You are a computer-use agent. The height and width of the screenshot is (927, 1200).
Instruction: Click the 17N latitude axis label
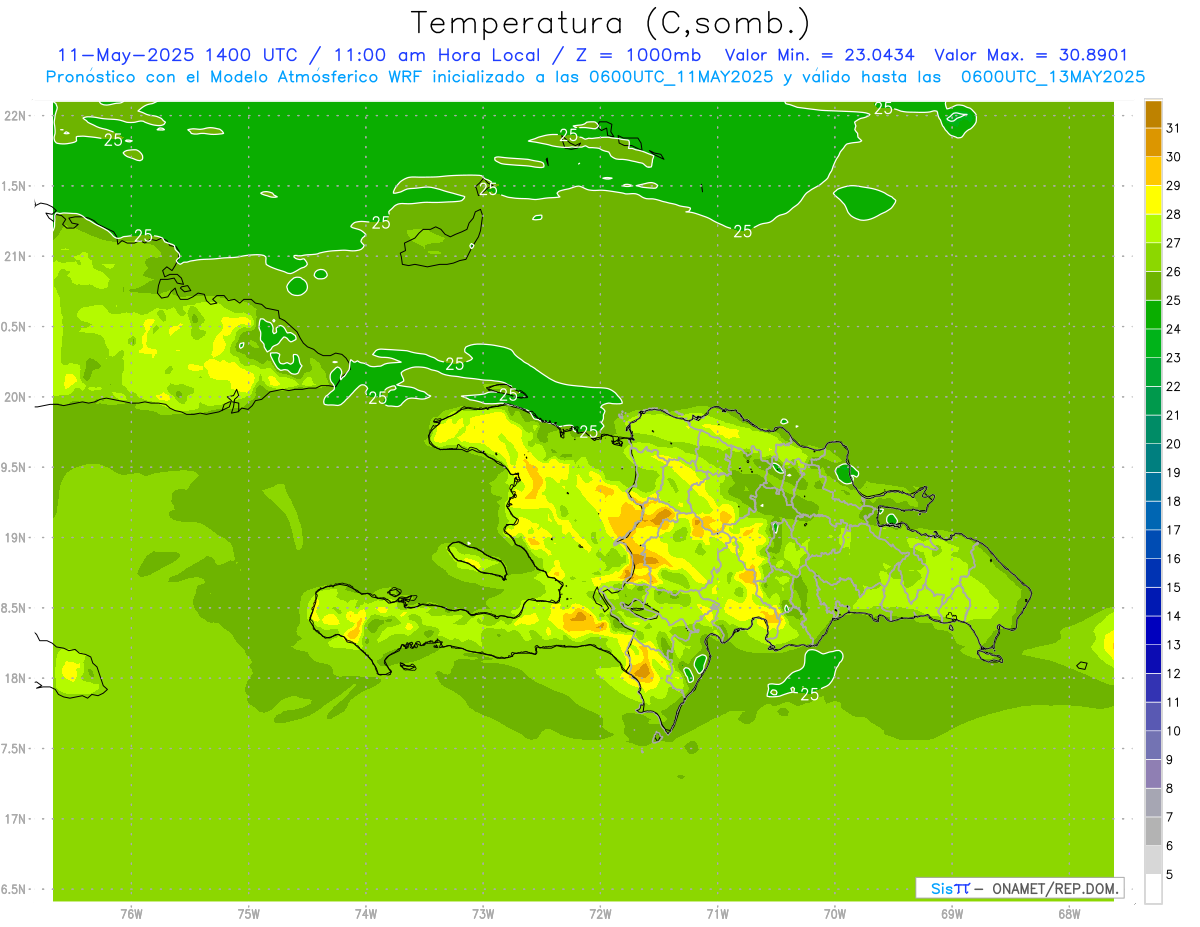click(x=15, y=819)
